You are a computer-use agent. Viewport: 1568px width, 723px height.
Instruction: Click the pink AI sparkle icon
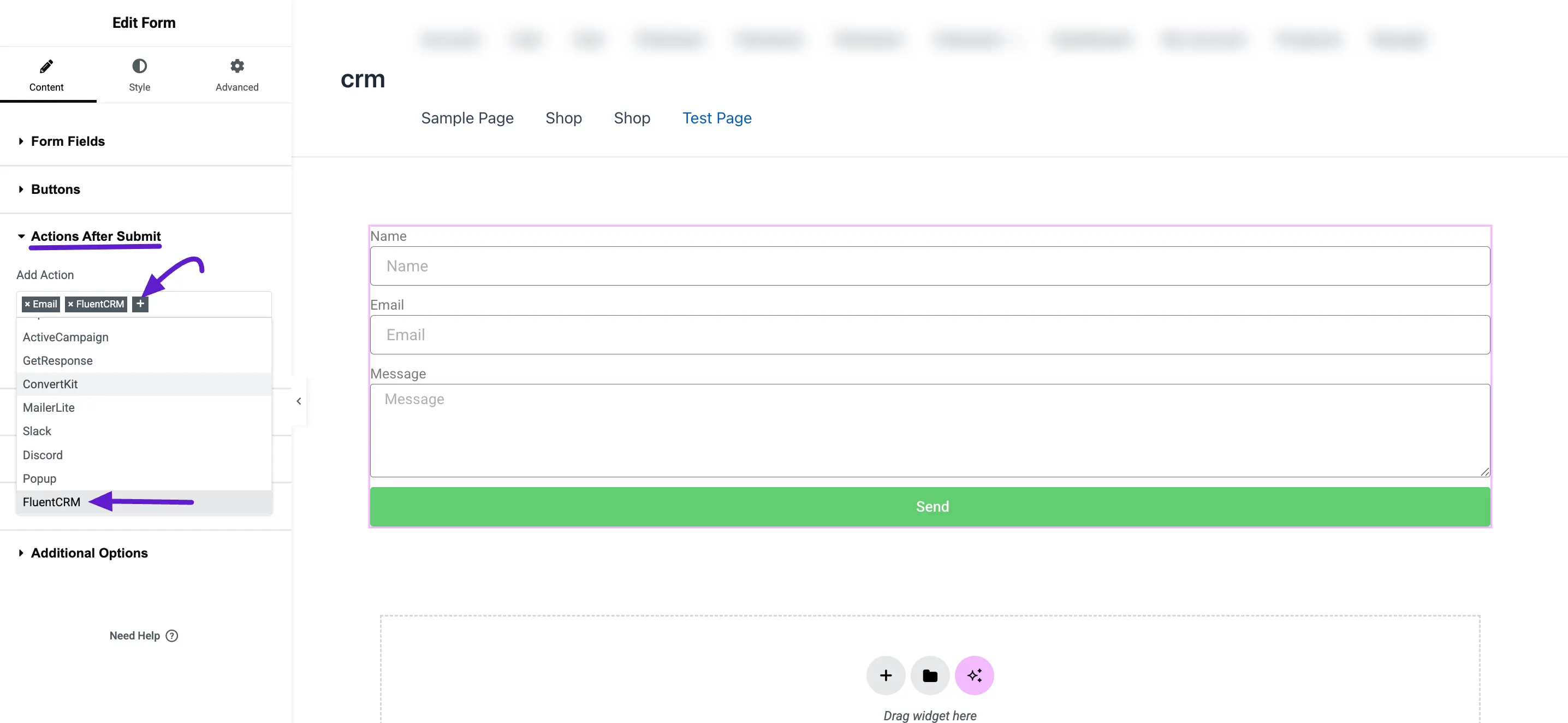click(975, 675)
